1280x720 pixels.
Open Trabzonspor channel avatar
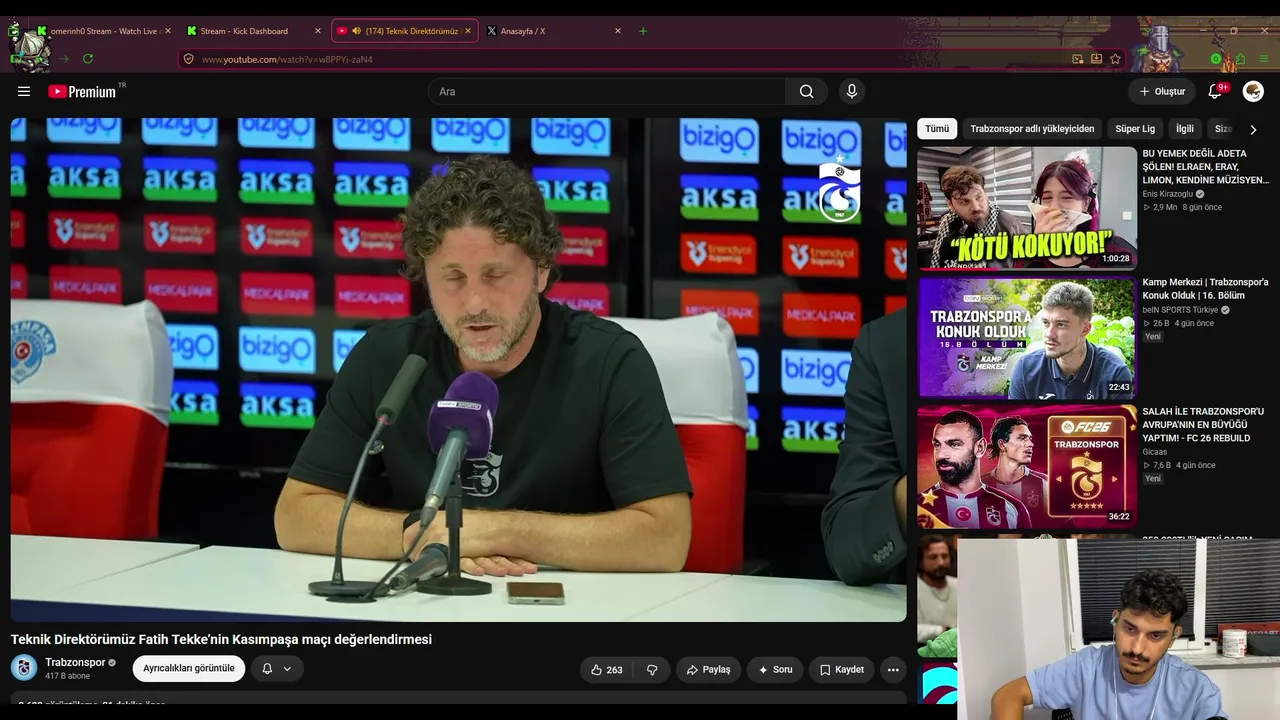click(x=24, y=668)
